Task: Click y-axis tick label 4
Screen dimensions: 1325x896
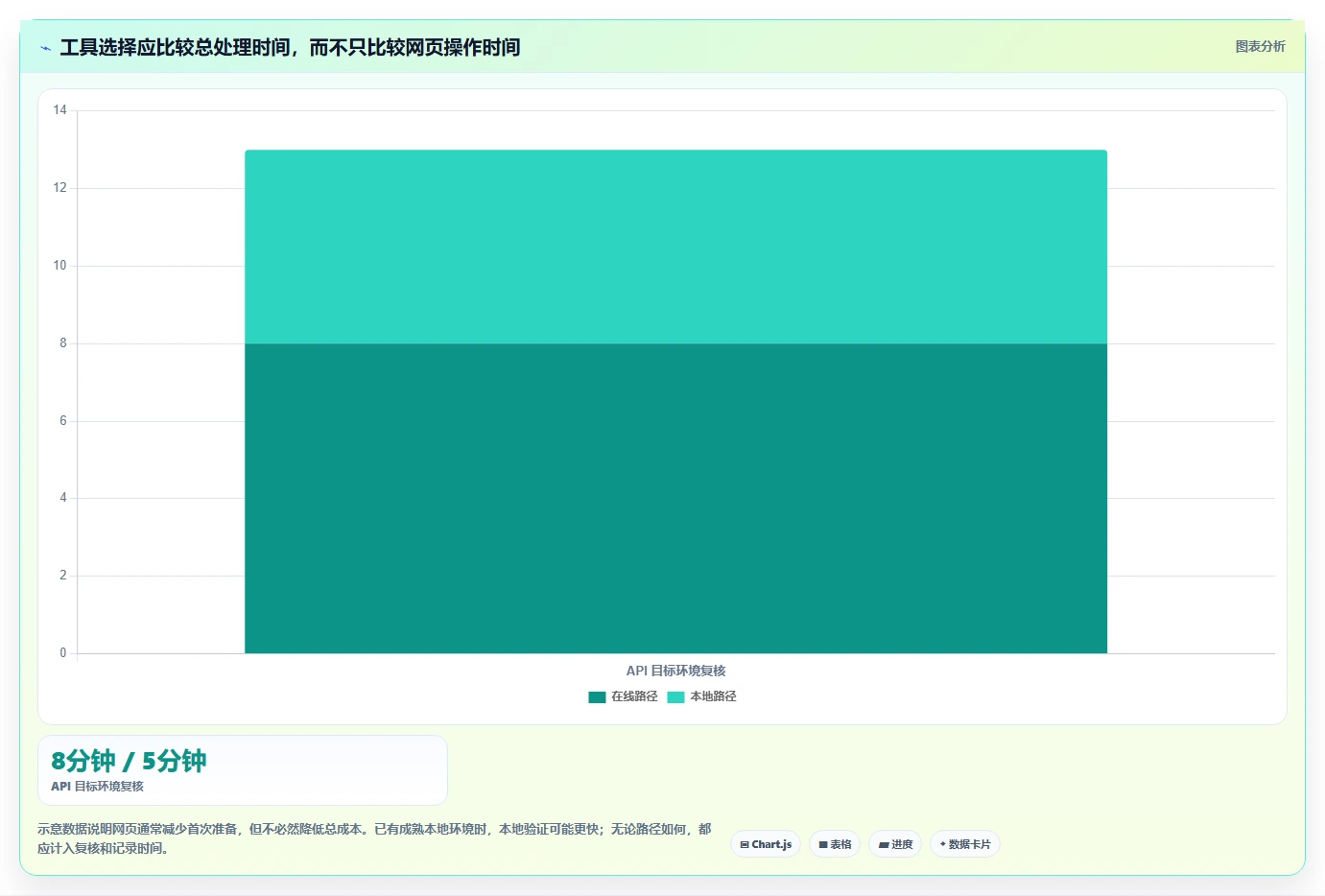Action: 63,498
